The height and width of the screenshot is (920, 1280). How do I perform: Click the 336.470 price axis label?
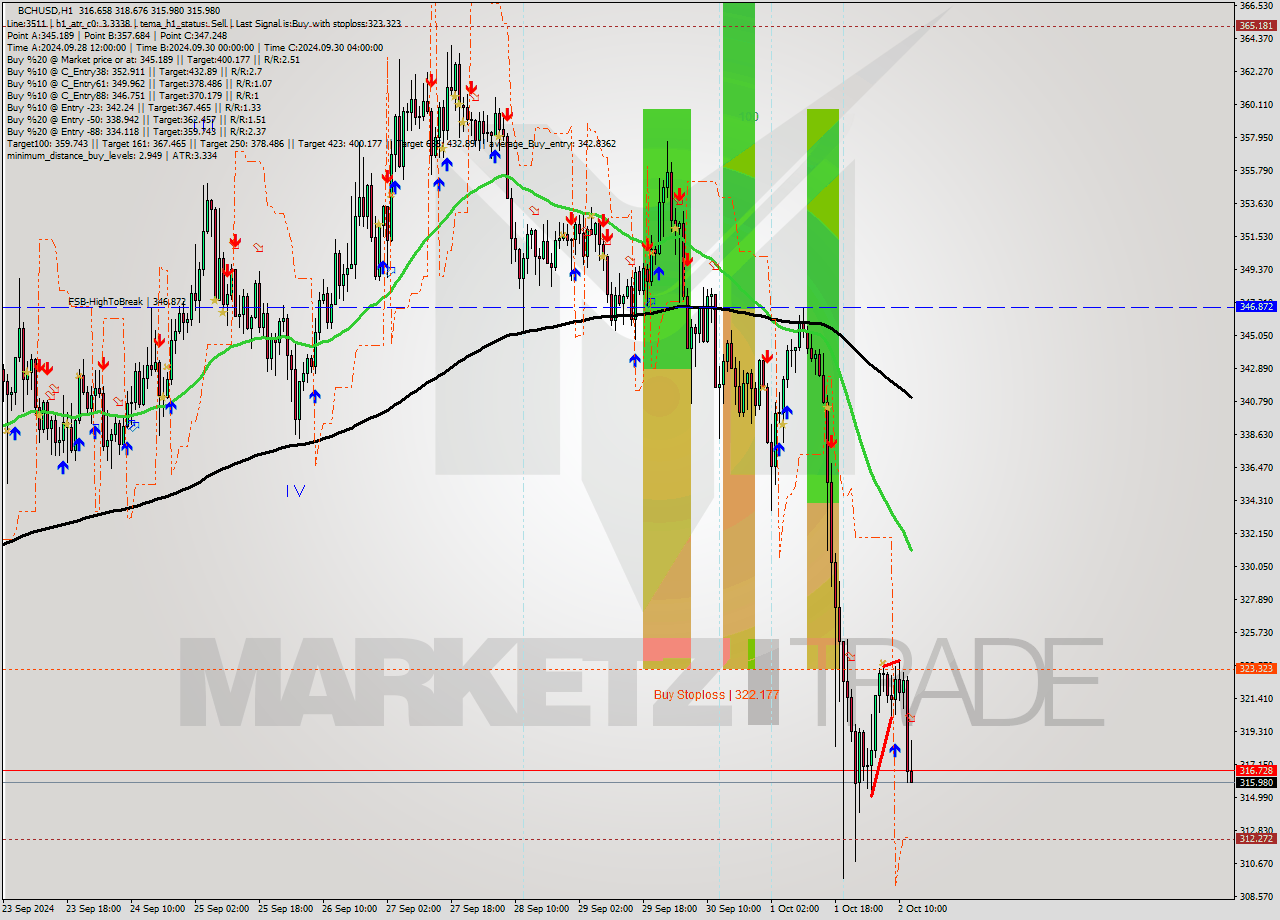pyautogui.click(x=1257, y=467)
